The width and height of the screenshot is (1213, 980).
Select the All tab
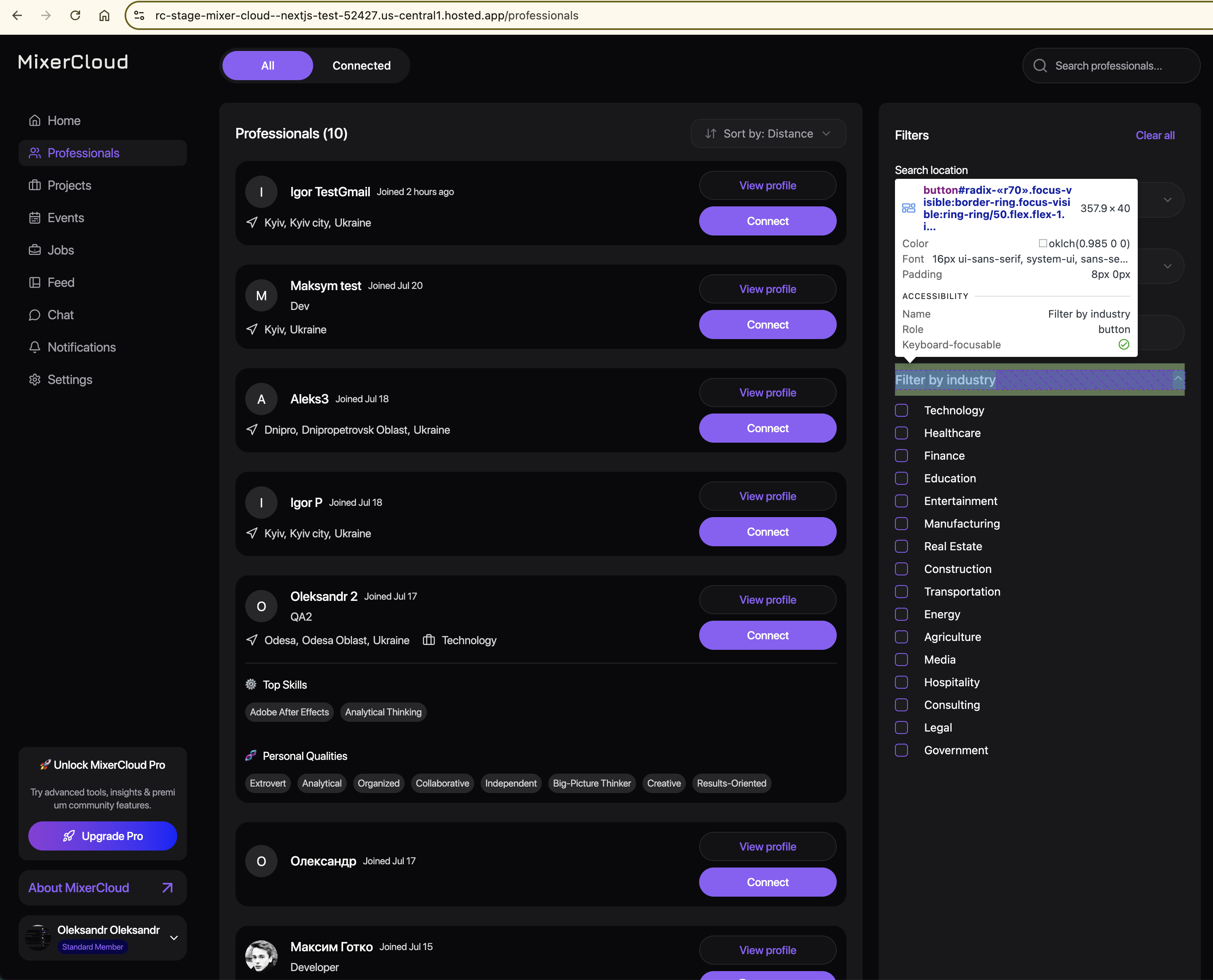point(267,66)
